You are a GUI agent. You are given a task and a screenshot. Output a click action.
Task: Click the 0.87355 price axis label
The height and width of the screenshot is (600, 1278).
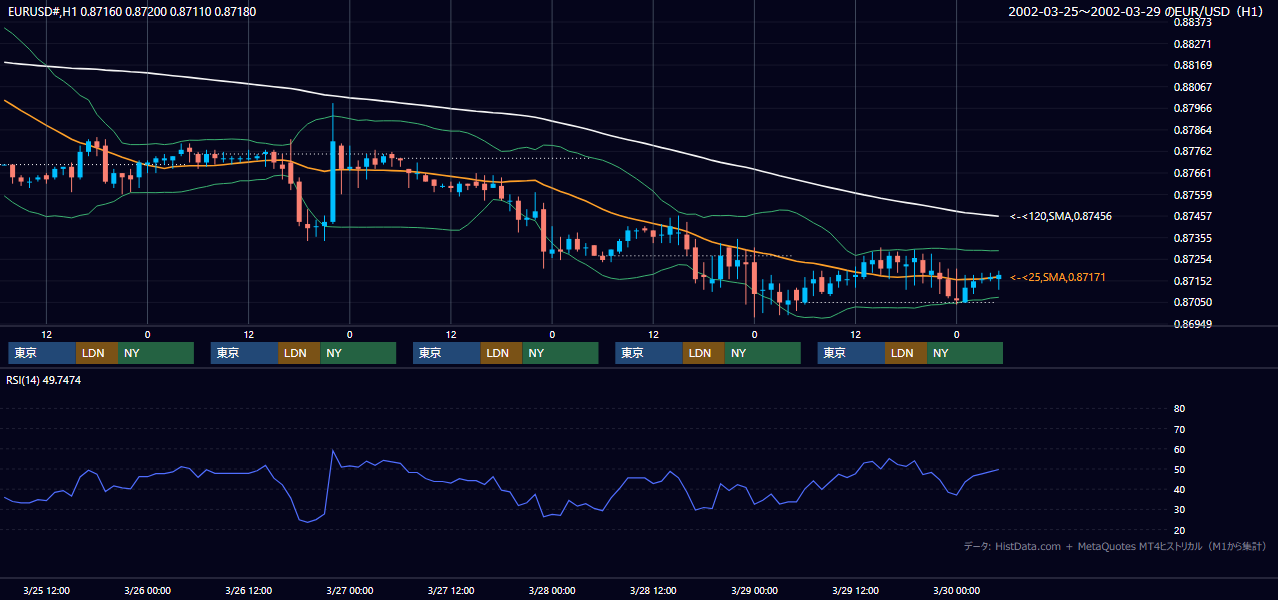pos(1192,238)
